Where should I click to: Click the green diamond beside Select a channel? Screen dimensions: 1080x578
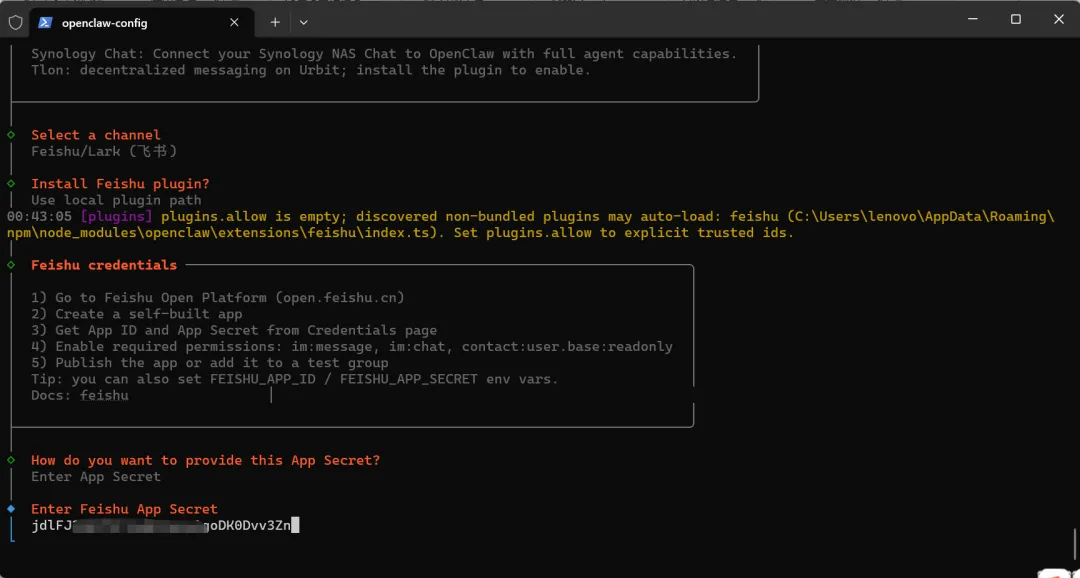[x=11, y=135]
